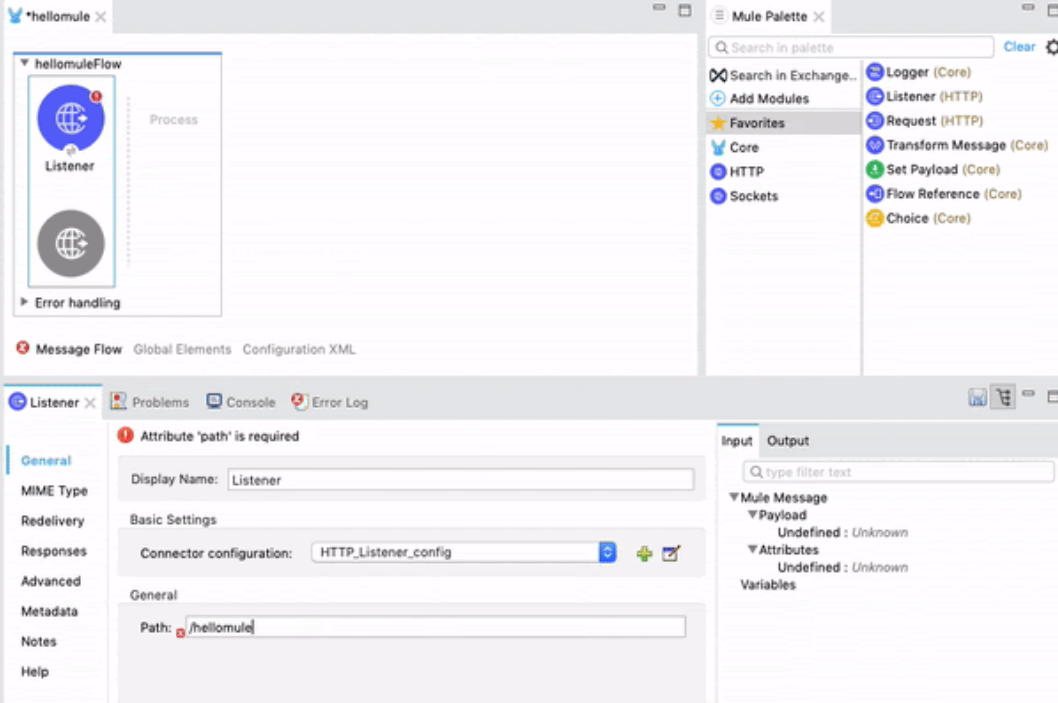Click the save icon in properties toolbar
The image size is (1058, 703).
pos(977,398)
